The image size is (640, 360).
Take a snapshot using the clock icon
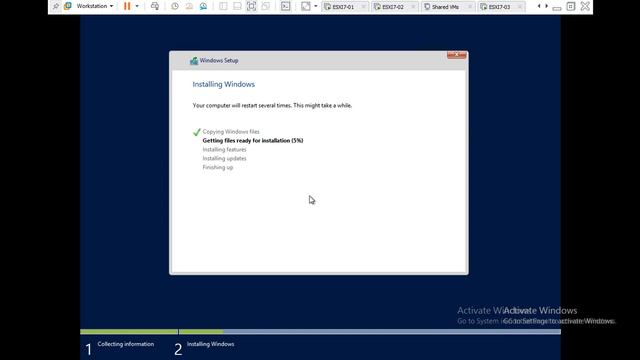point(175,6)
